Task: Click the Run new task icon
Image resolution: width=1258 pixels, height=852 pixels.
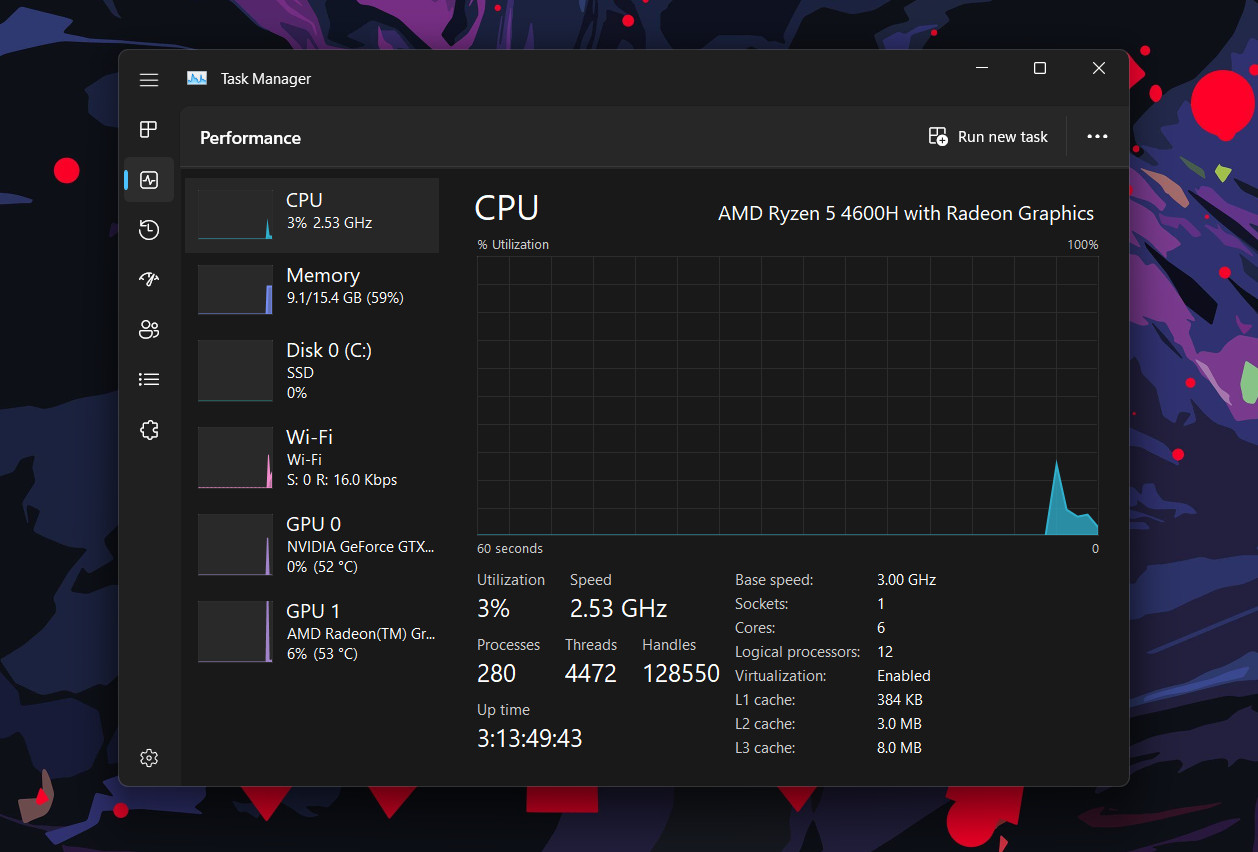Action: pyautogui.click(x=938, y=137)
